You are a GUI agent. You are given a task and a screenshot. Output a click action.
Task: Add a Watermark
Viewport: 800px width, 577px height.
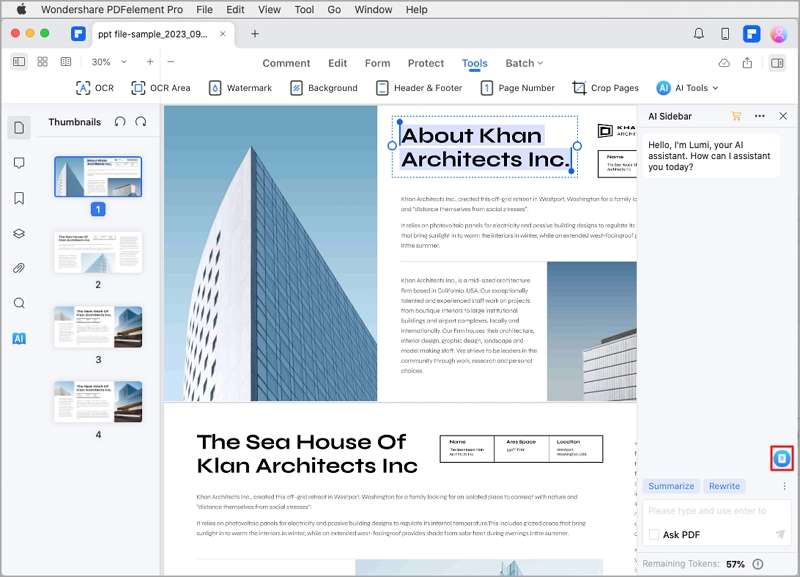(240, 88)
